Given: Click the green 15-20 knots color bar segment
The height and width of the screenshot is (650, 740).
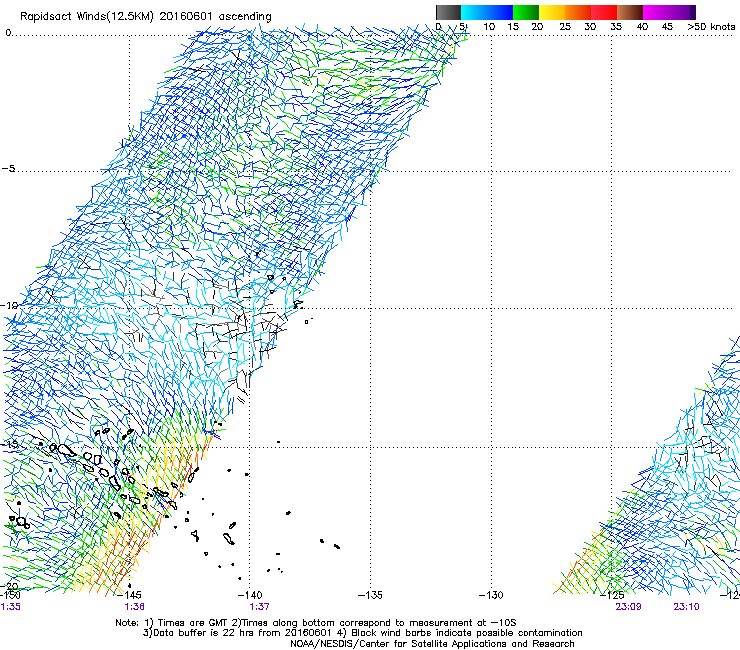Looking at the screenshot, I should pyautogui.click(x=526, y=12).
